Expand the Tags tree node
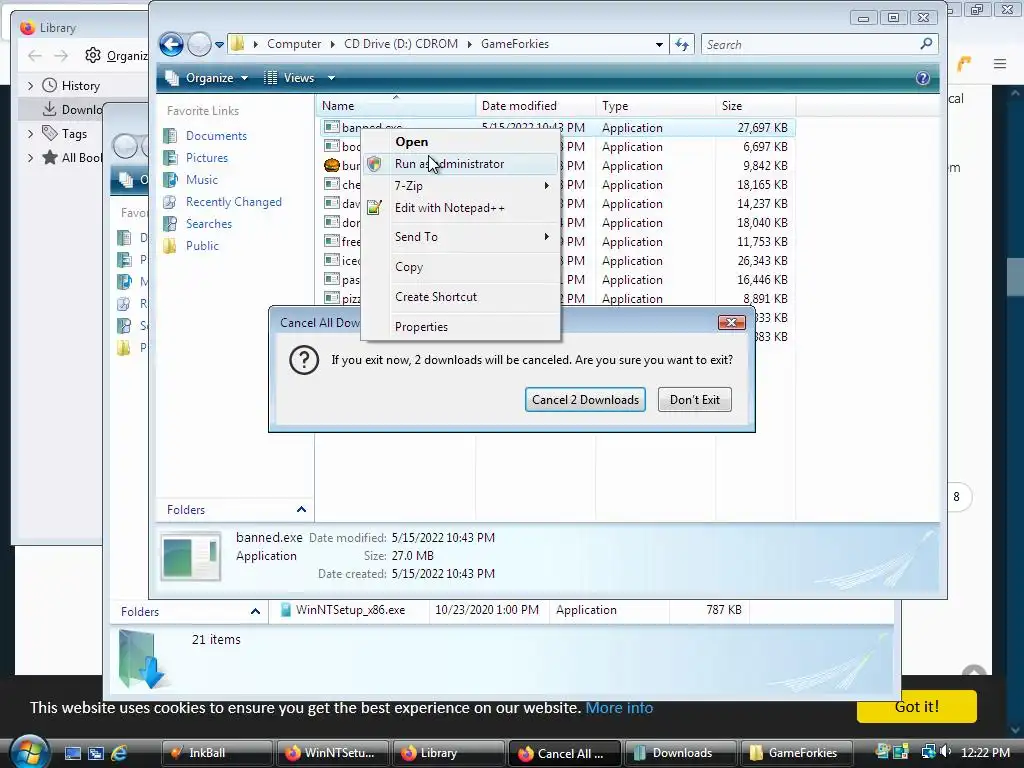 [30, 134]
